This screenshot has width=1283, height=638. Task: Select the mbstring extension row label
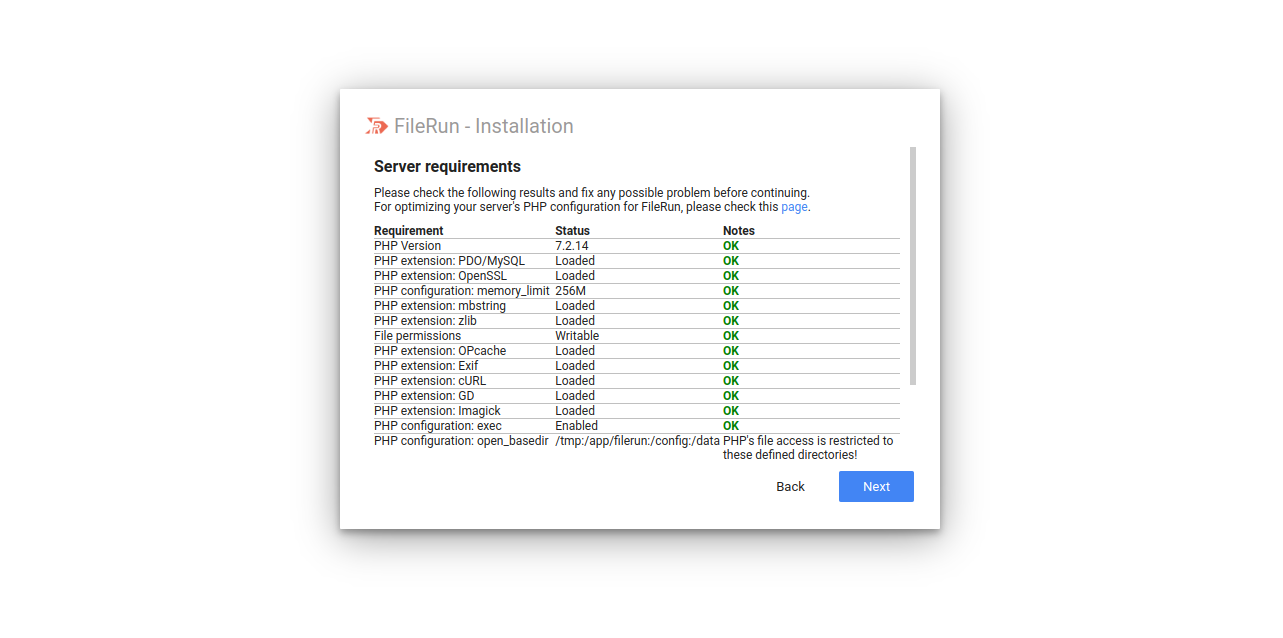tap(440, 306)
